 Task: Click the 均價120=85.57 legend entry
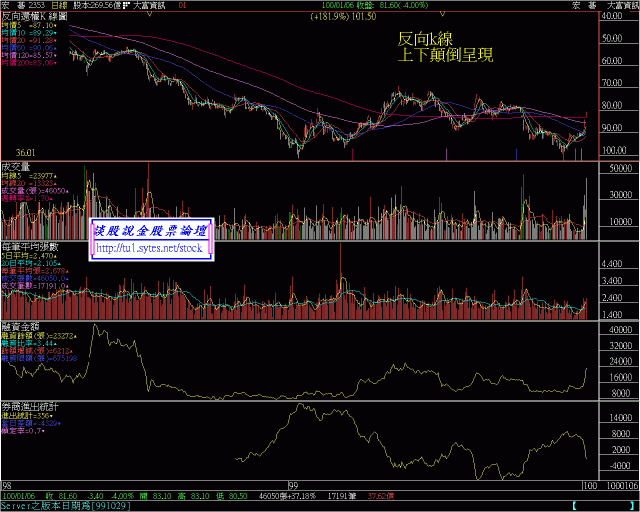click(x=29, y=55)
